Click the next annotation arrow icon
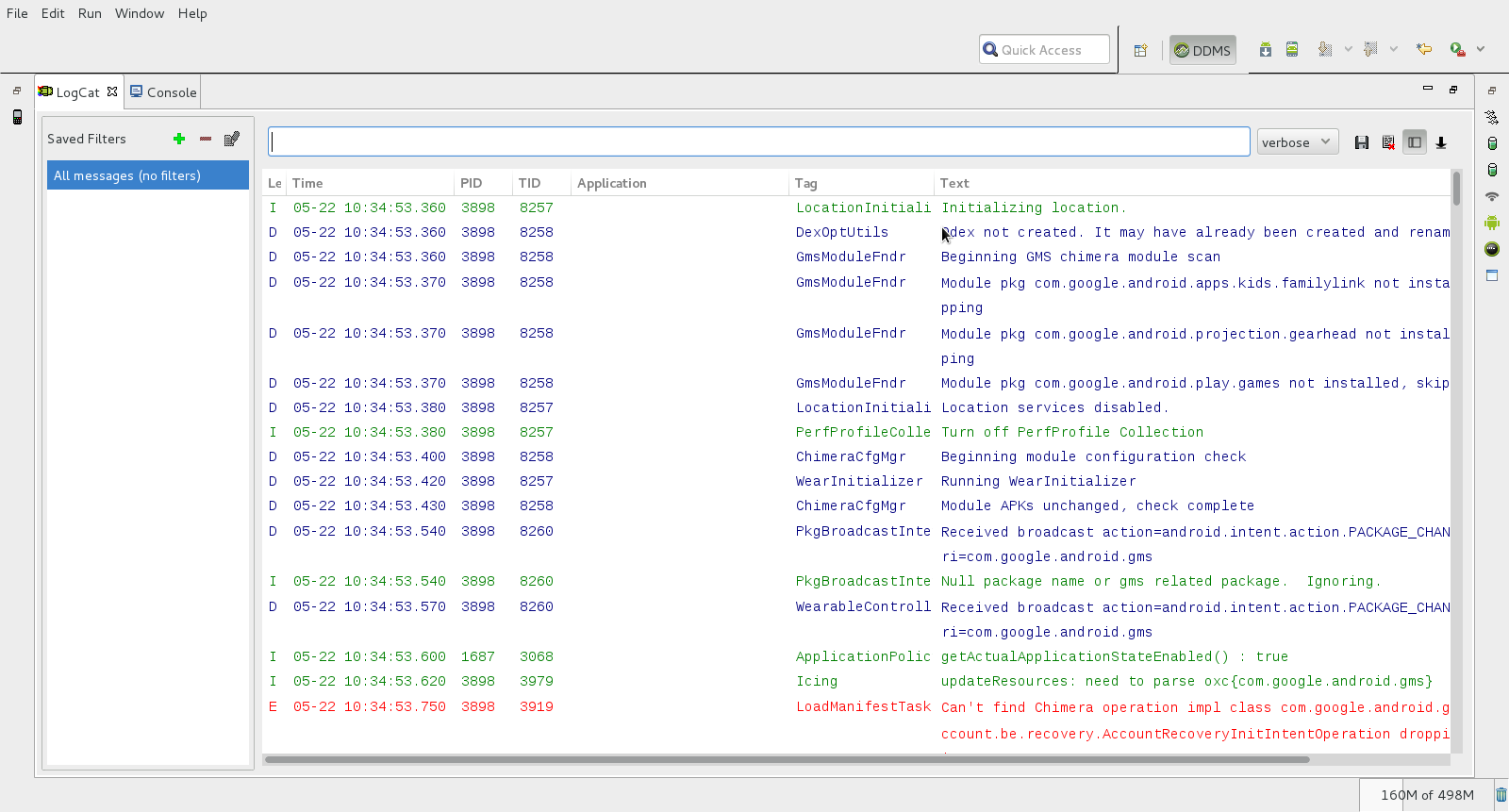Screen dimensions: 1509x812 (1325, 49)
